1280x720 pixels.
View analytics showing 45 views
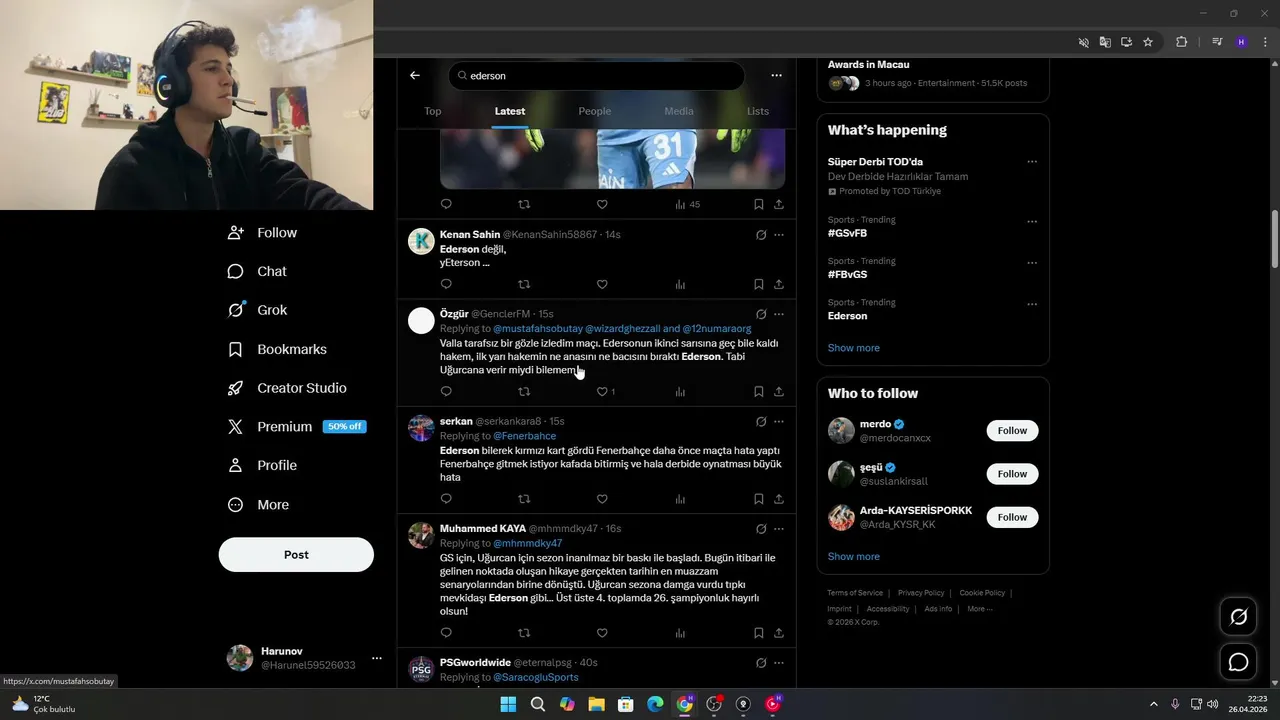pos(687,204)
